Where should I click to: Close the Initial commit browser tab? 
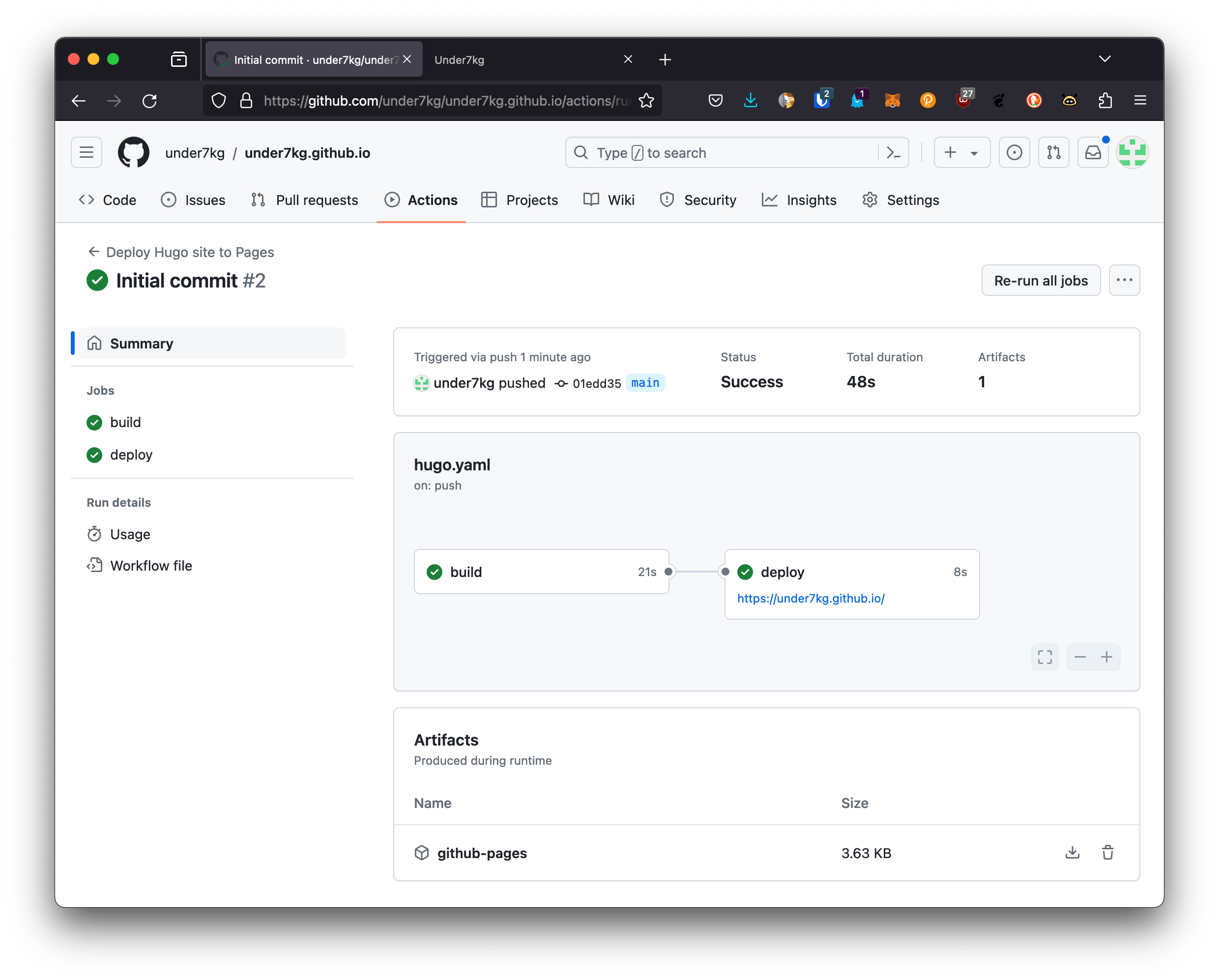pyautogui.click(x=406, y=59)
